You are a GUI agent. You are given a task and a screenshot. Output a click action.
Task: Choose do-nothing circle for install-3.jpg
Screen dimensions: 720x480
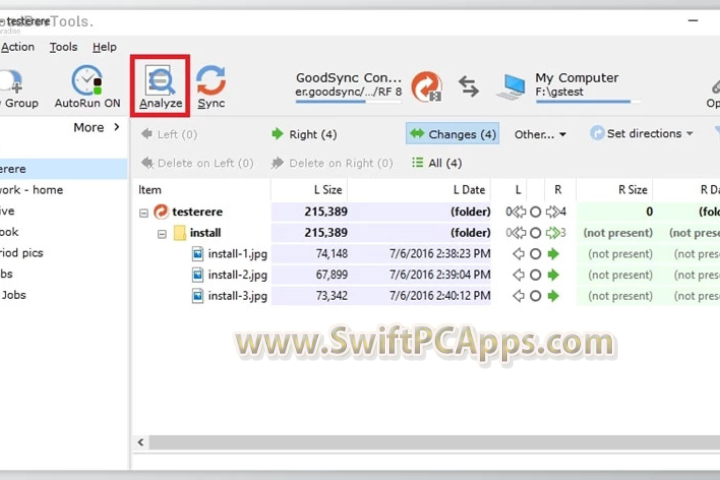click(535, 296)
